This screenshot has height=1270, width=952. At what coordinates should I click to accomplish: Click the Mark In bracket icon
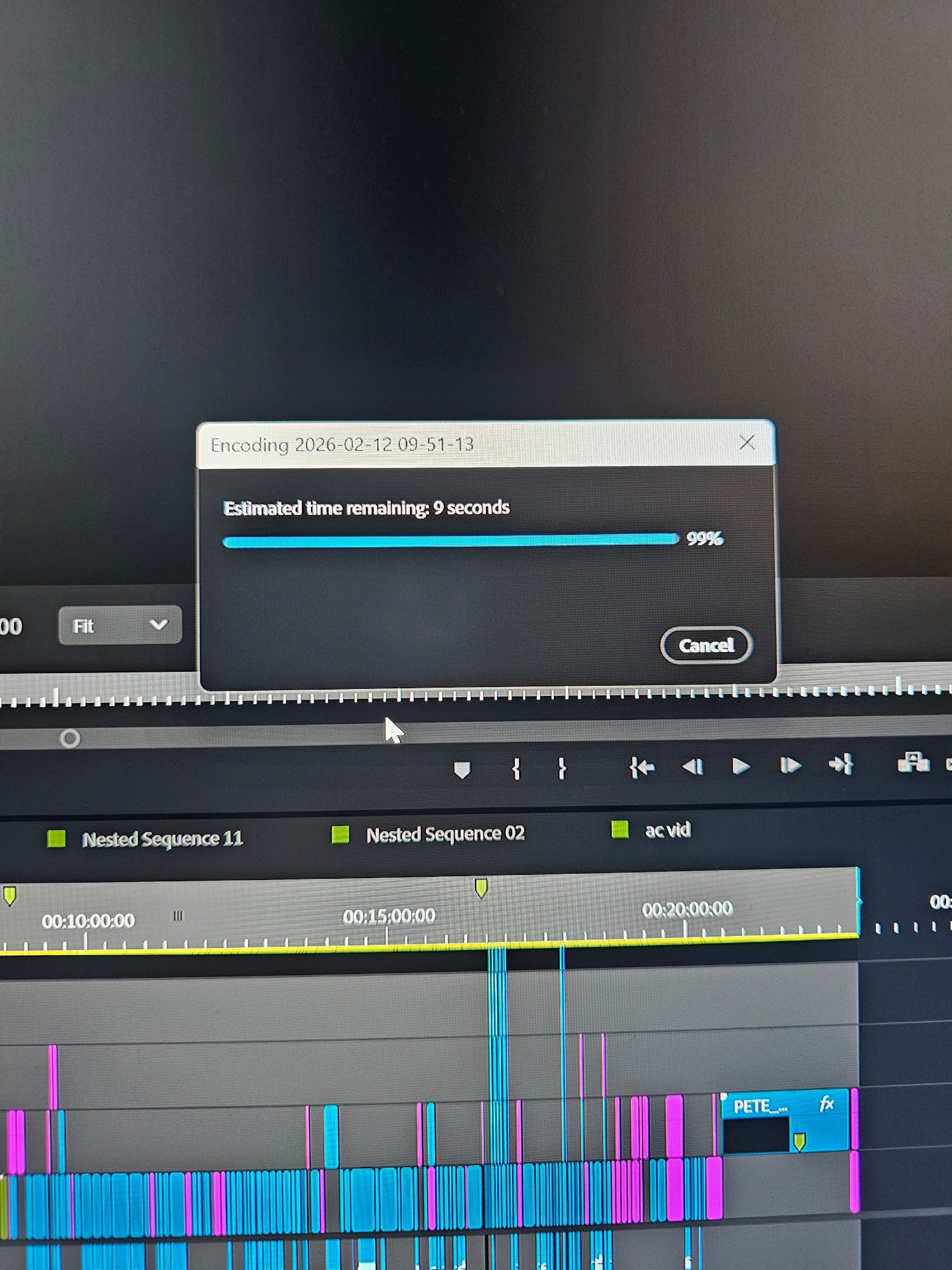point(516,769)
